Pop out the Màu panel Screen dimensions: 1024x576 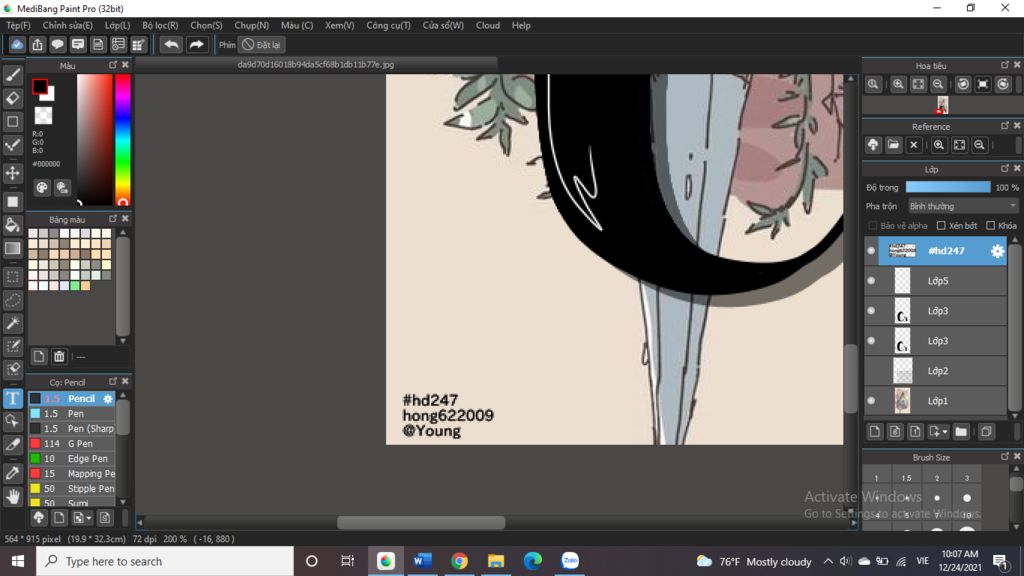pos(113,65)
